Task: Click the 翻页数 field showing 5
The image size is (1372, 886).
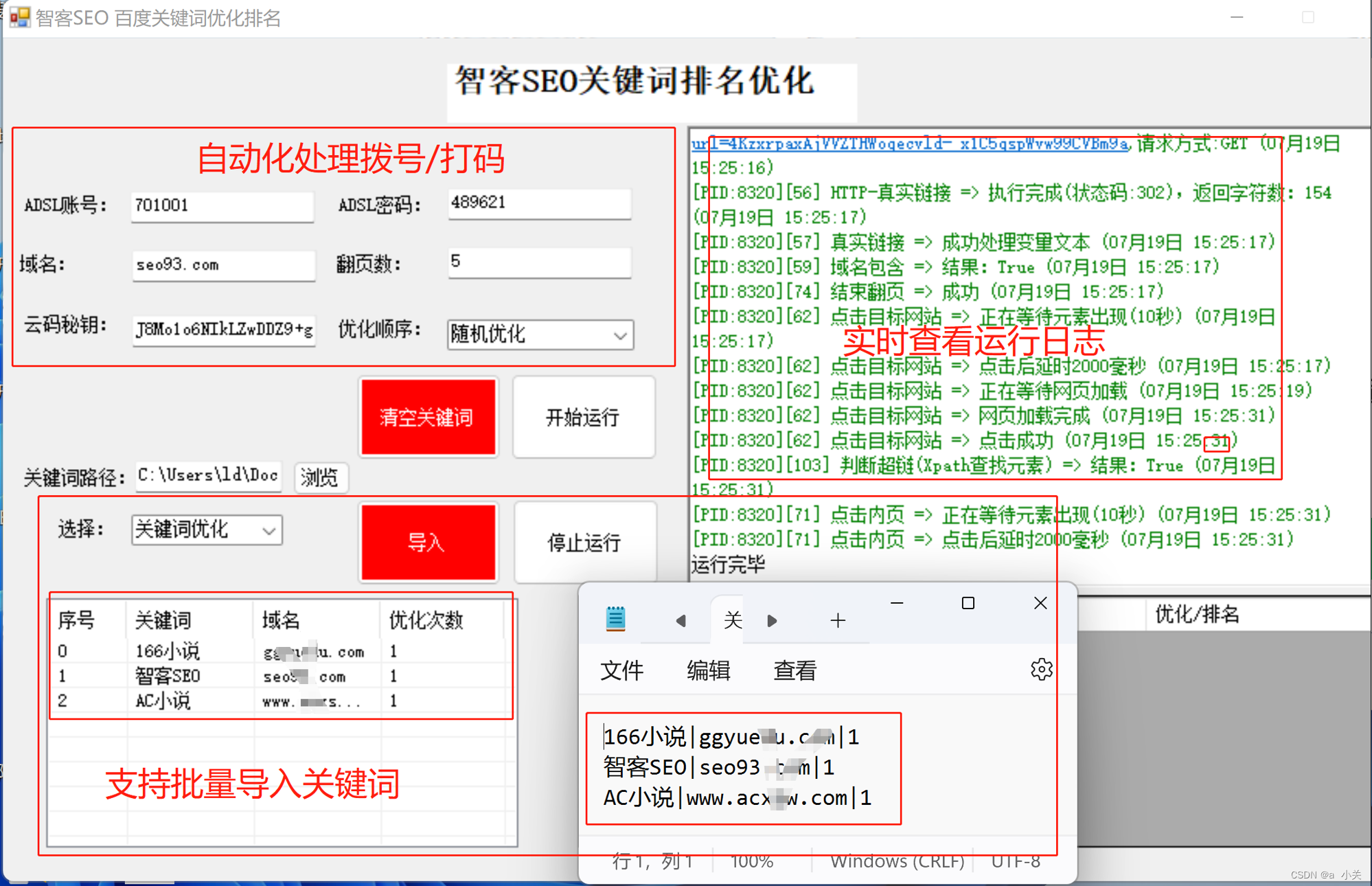Action: (x=539, y=262)
